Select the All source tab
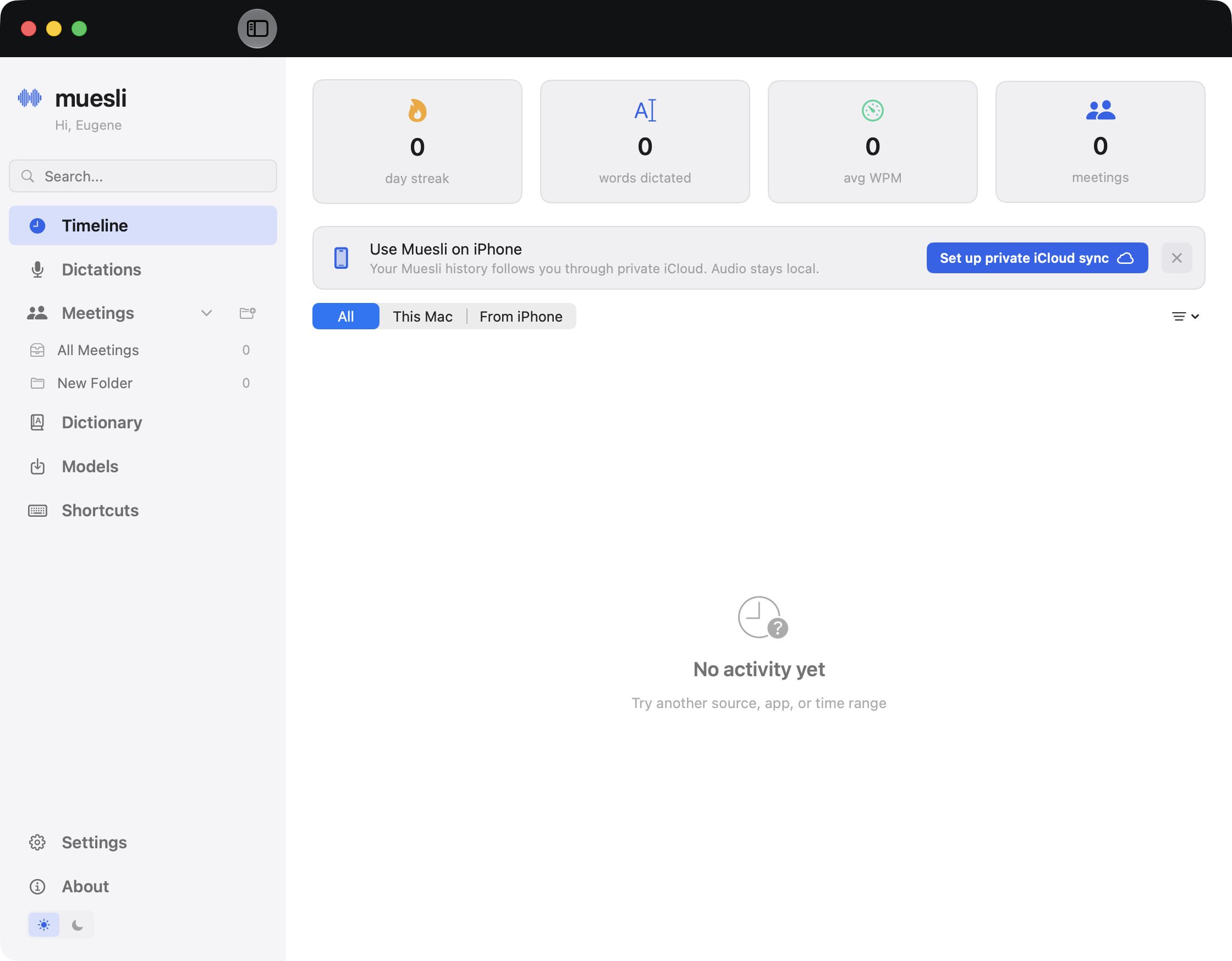The height and width of the screenshot is (961, 1232). [346, 316]
